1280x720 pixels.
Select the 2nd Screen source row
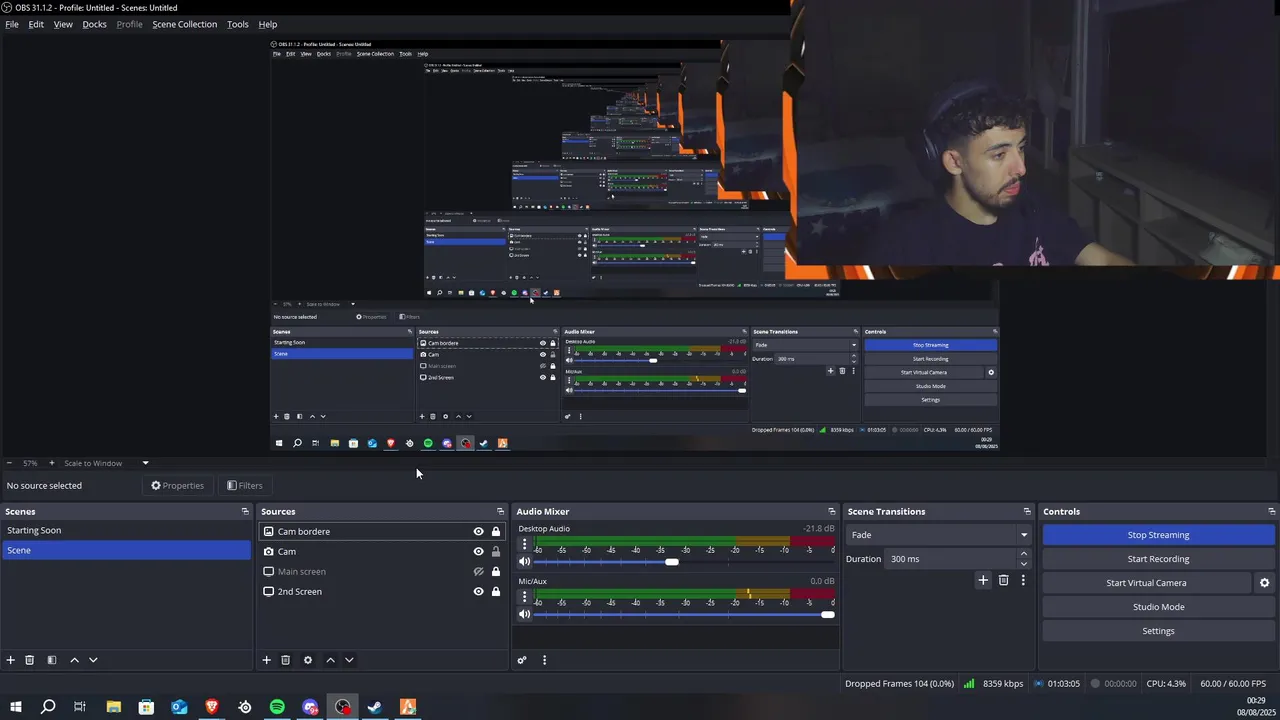click(x=381, y=592)
